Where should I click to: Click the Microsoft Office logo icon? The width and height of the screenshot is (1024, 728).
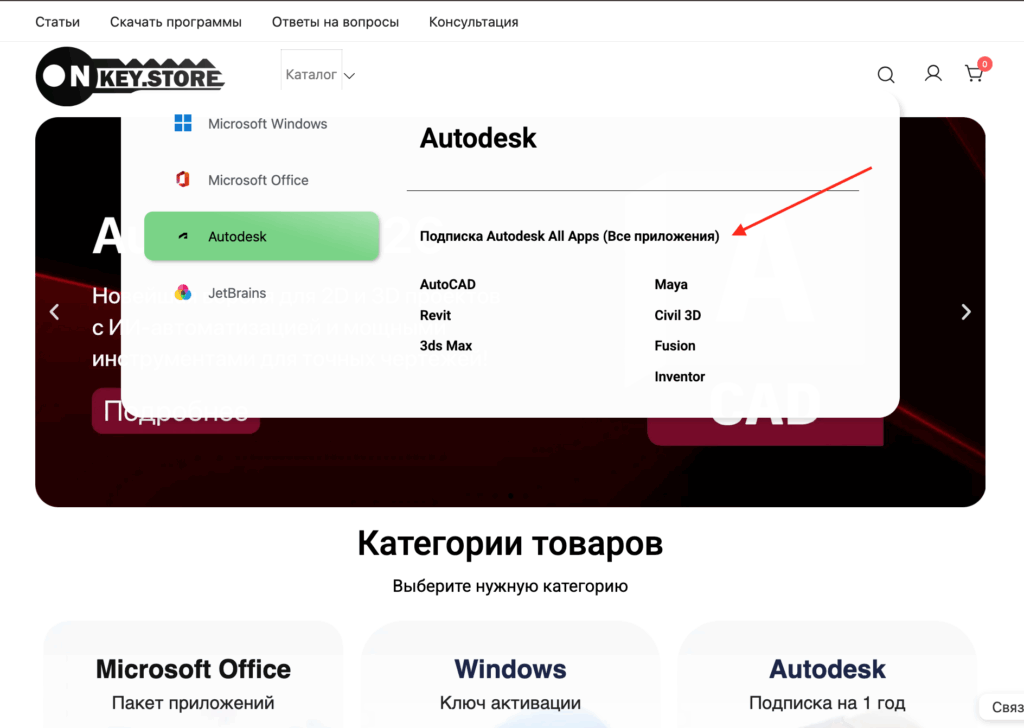coord(183,180)
